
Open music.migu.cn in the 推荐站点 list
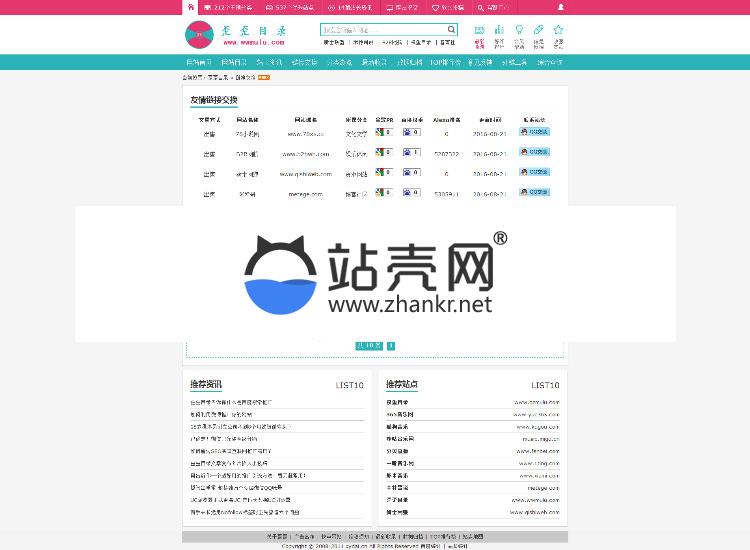pyautogui.click(x=540, y=439)
